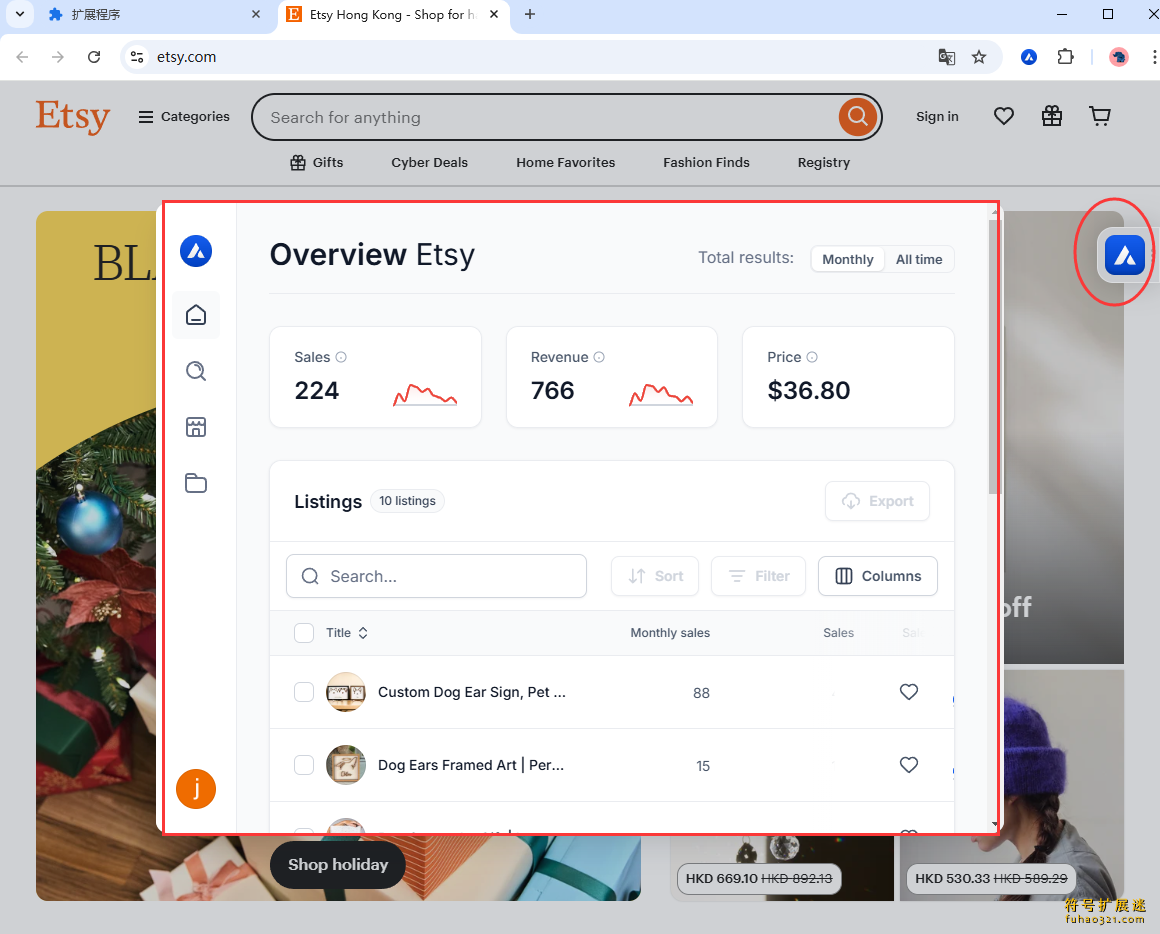
Task: Click the blue extension icon in Chrome toolbar
Action: click(x=1028, y=57)
